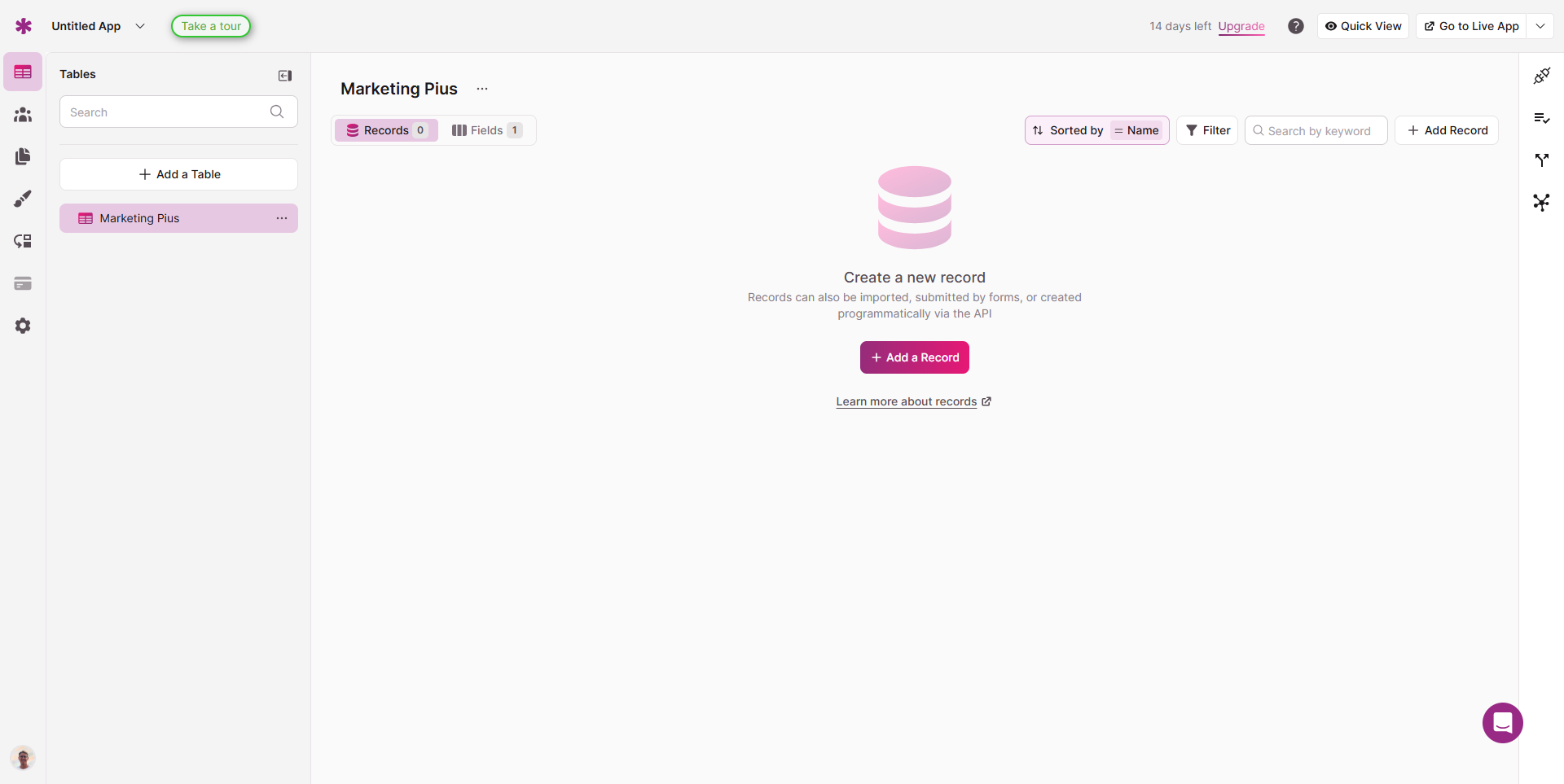This screenshot has width=1564, height=784.
Task: Click the help question mark icon
Action: point(1295,26)
